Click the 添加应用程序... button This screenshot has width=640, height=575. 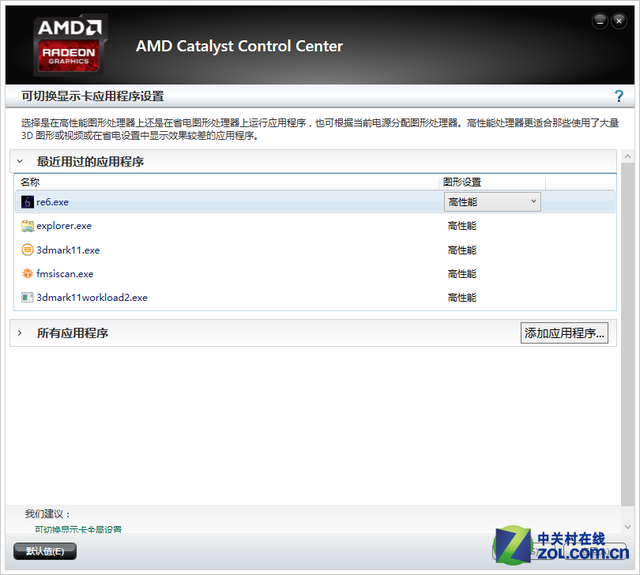[564, 333]
